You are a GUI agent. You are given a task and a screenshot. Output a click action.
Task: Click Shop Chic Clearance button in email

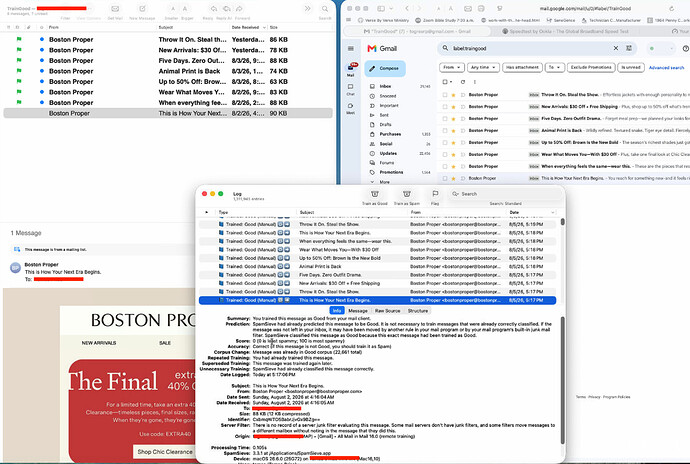(x=165, y=452)
